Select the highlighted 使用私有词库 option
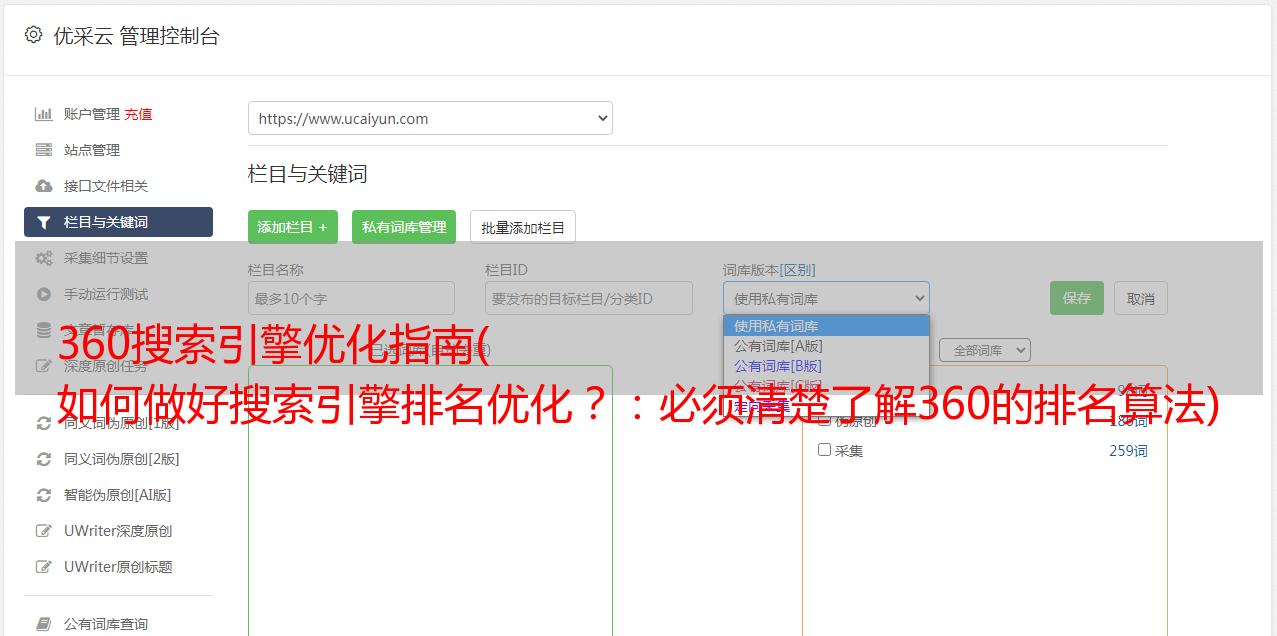This screenshot has height=636, width=1277. (826, 326)
